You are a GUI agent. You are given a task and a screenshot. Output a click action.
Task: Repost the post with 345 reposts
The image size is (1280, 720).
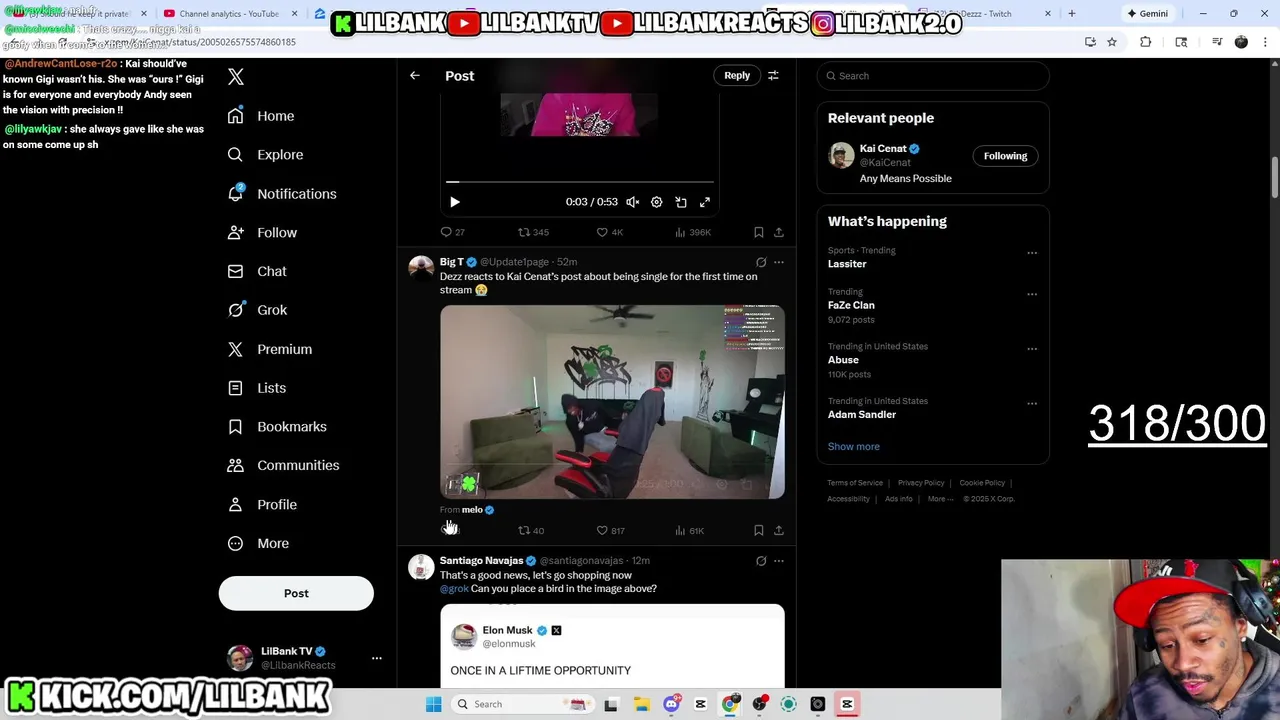pos(533,232)
